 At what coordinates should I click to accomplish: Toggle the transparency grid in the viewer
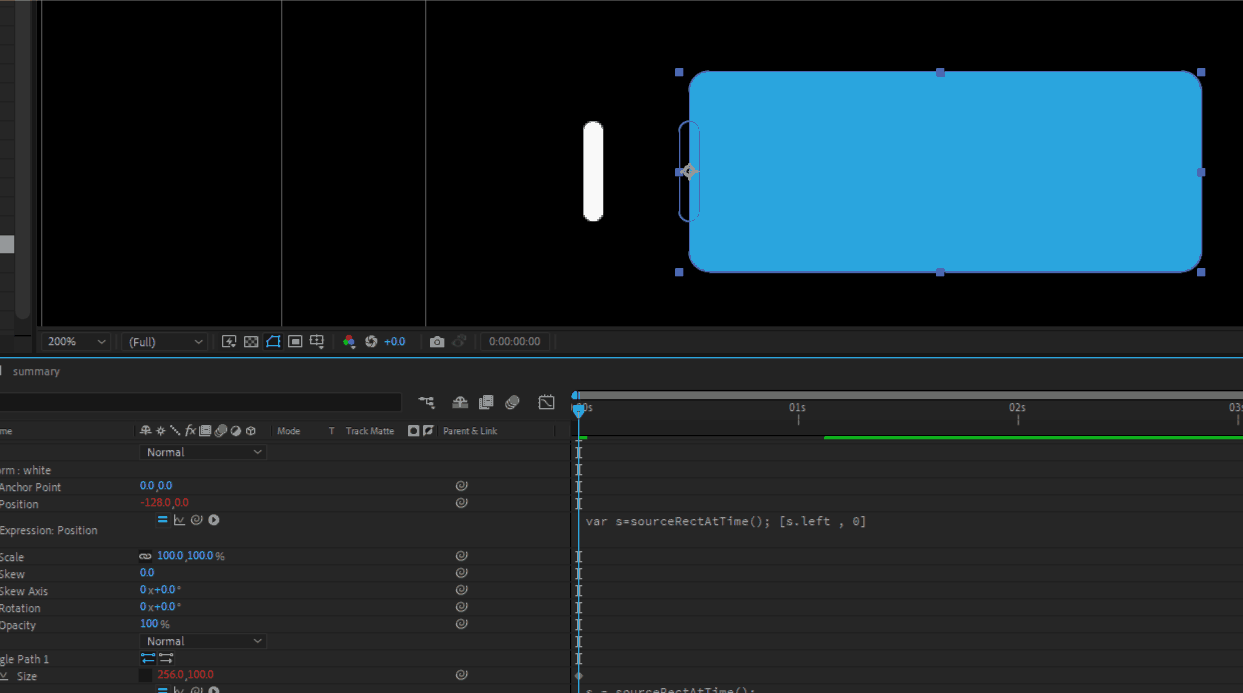pos(250,341)
